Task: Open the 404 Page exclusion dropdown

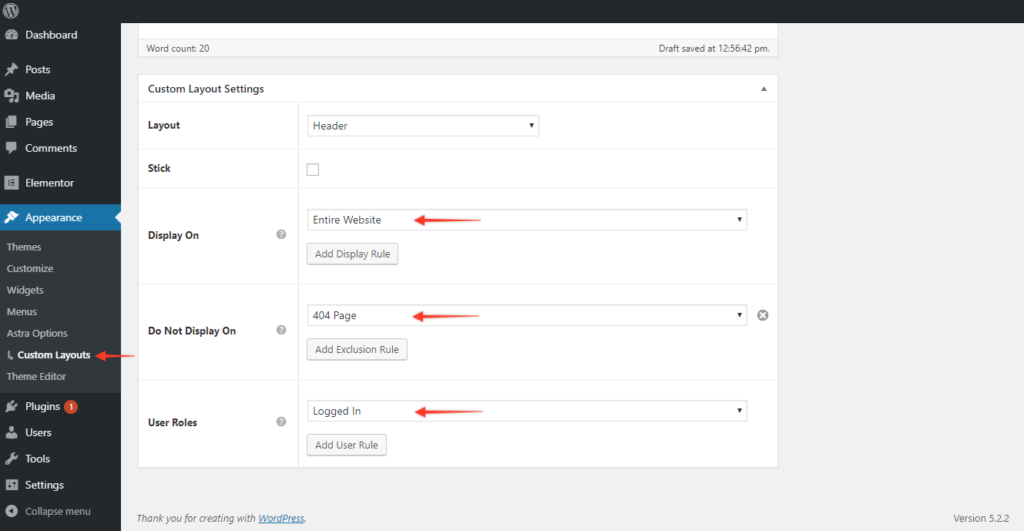Action: (x=526, y=315)
